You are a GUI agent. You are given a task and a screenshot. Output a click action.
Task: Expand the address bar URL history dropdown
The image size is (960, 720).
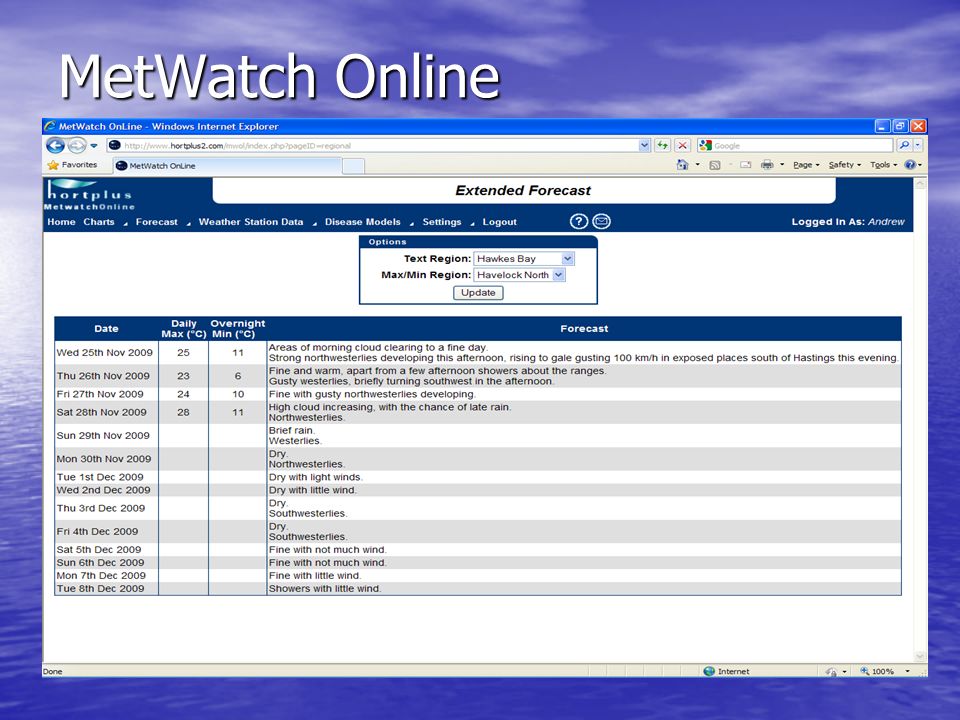[x=644, y=146]
